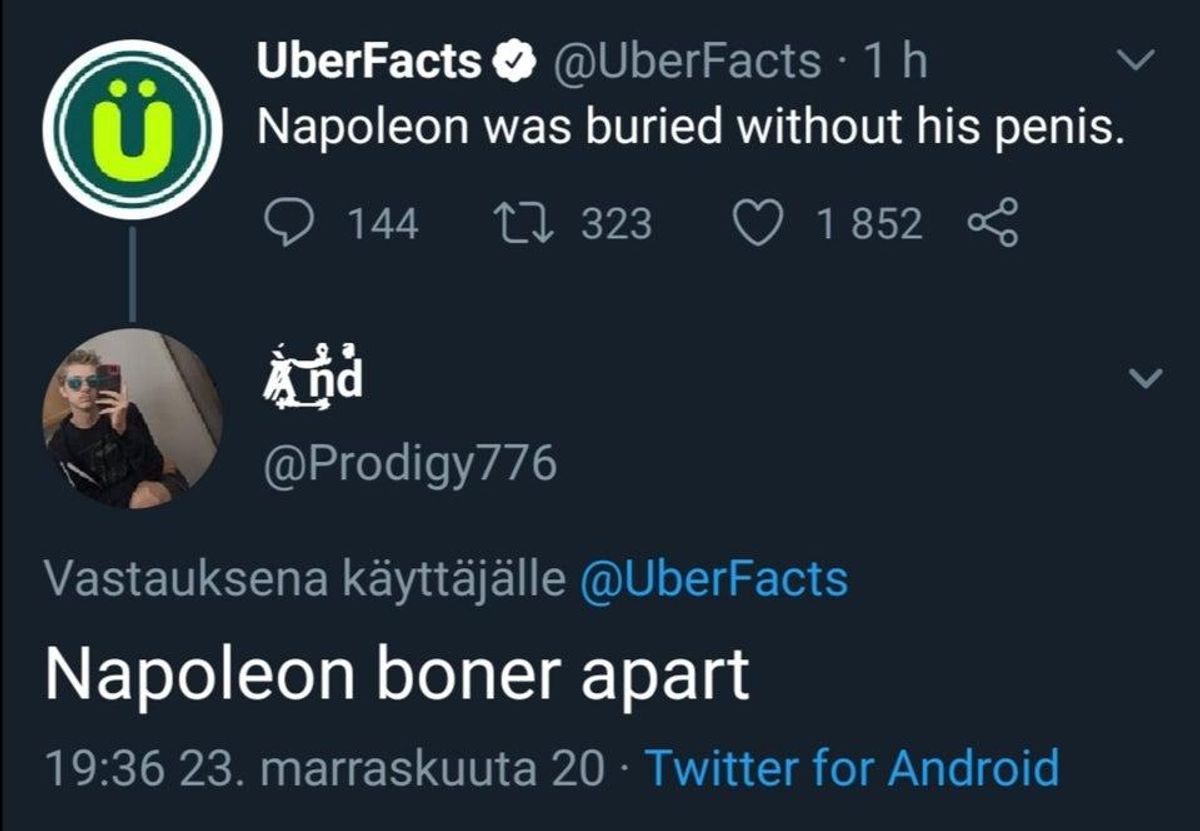The image size is (1200, 831).
Task: Click the reply speech bubble icon
Action: tap(292, 224)
